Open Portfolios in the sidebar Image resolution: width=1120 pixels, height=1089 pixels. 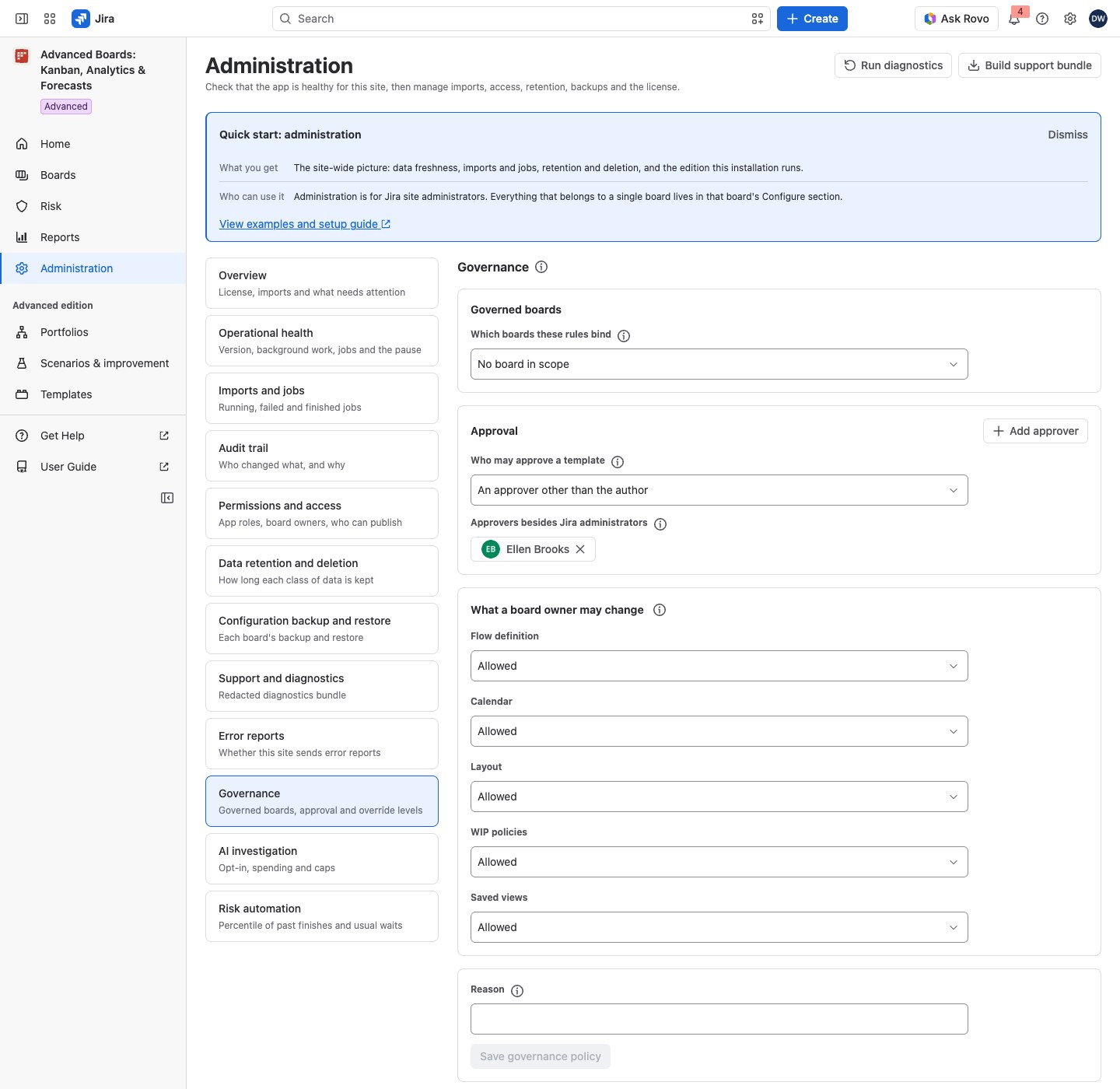(93, 332)
